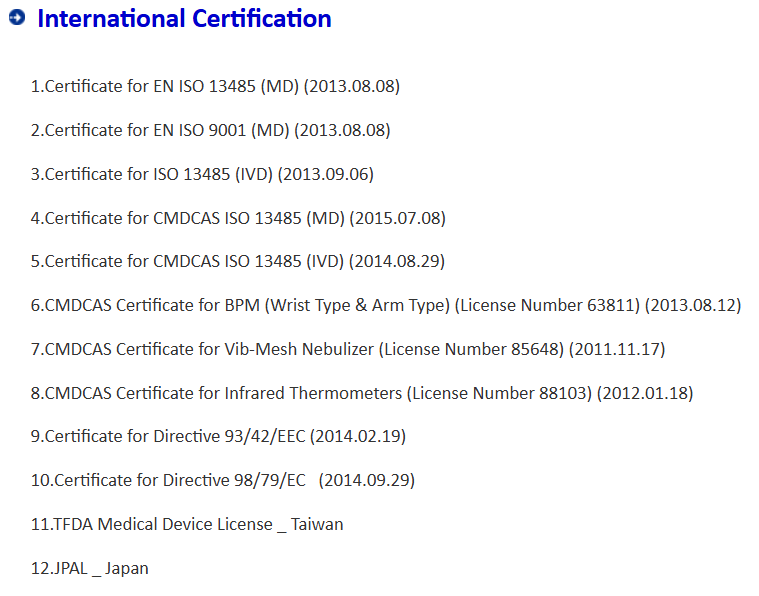The image size is (759, 596).
Task: Open TFDA Medical Device License _ Taiwan
Action: pyautogui.click(x=187, y=524)
